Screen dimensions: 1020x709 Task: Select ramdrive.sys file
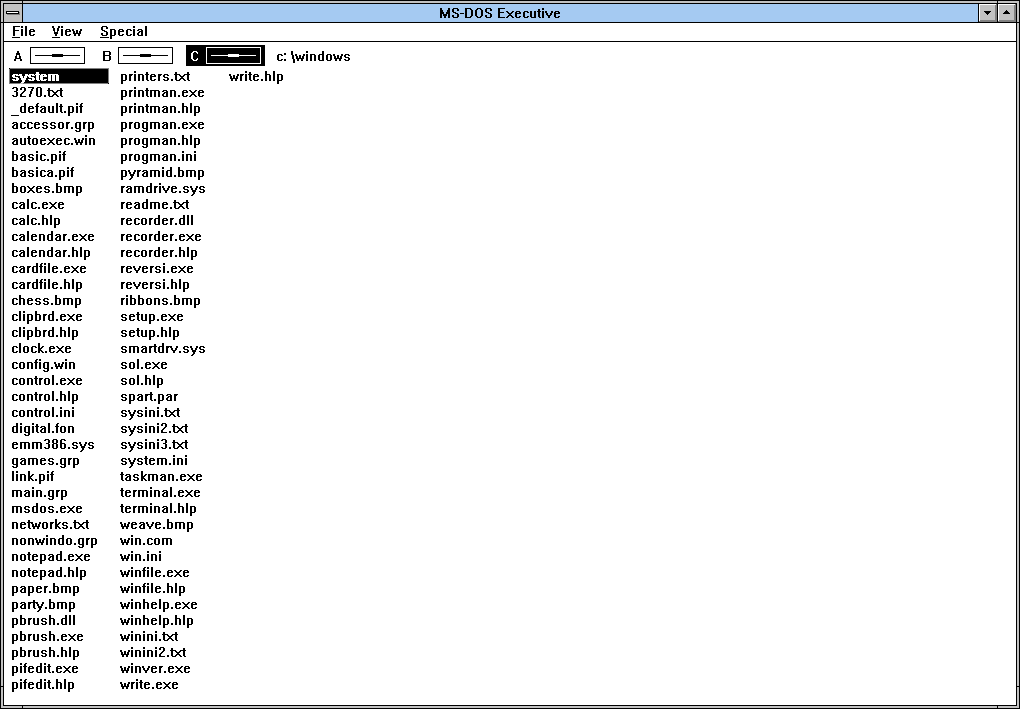[x=163, y=189]
